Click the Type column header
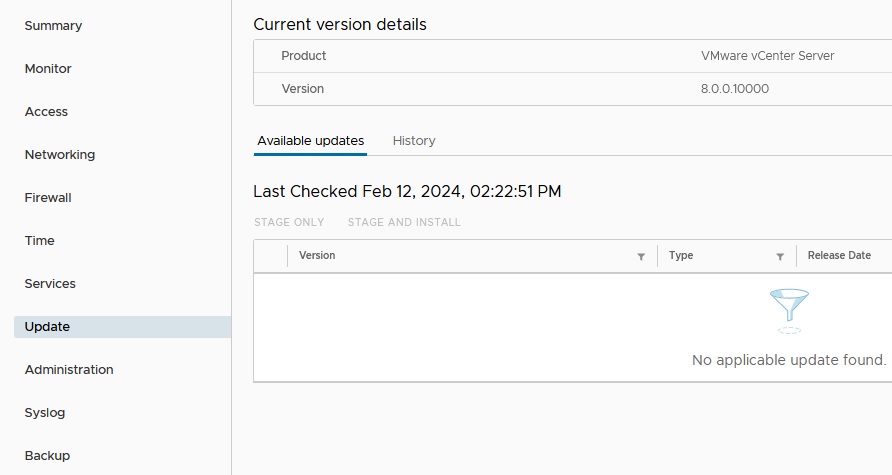The width and height of the screenshot is (892, 475). tap(681, 256)
